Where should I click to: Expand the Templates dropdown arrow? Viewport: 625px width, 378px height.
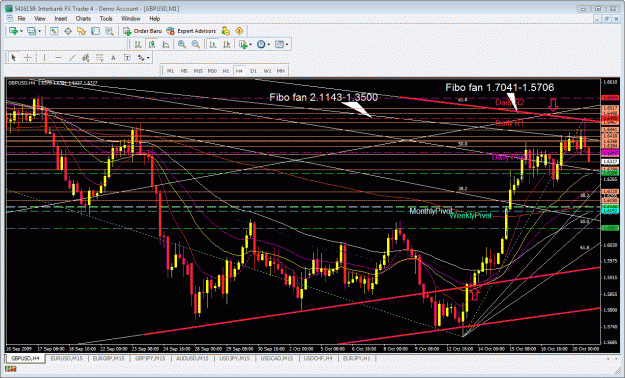[287, 45]
